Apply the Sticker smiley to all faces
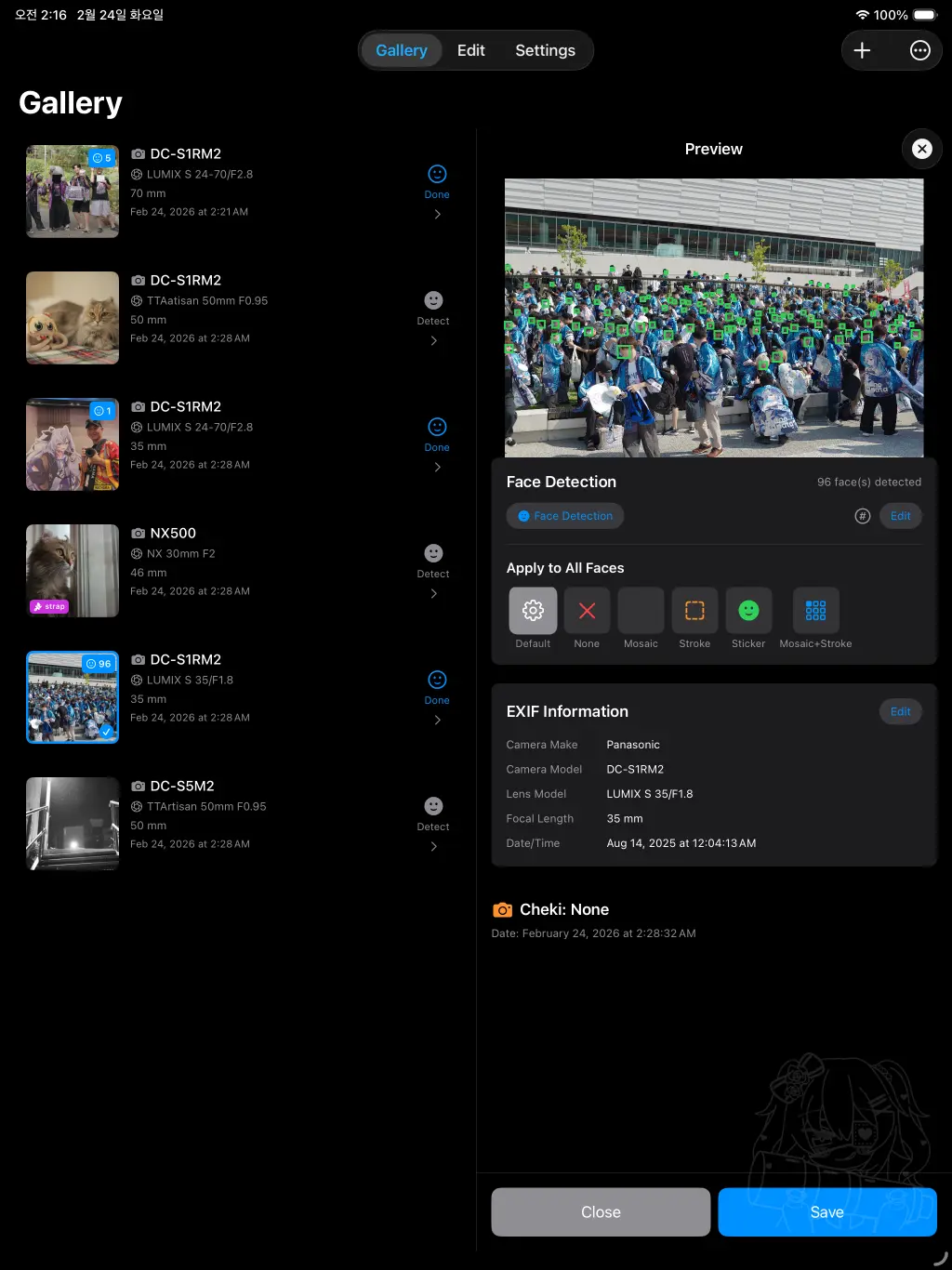Image resolution: width=952 pixels, height=1270 pixels. click(x=748, y=611)
